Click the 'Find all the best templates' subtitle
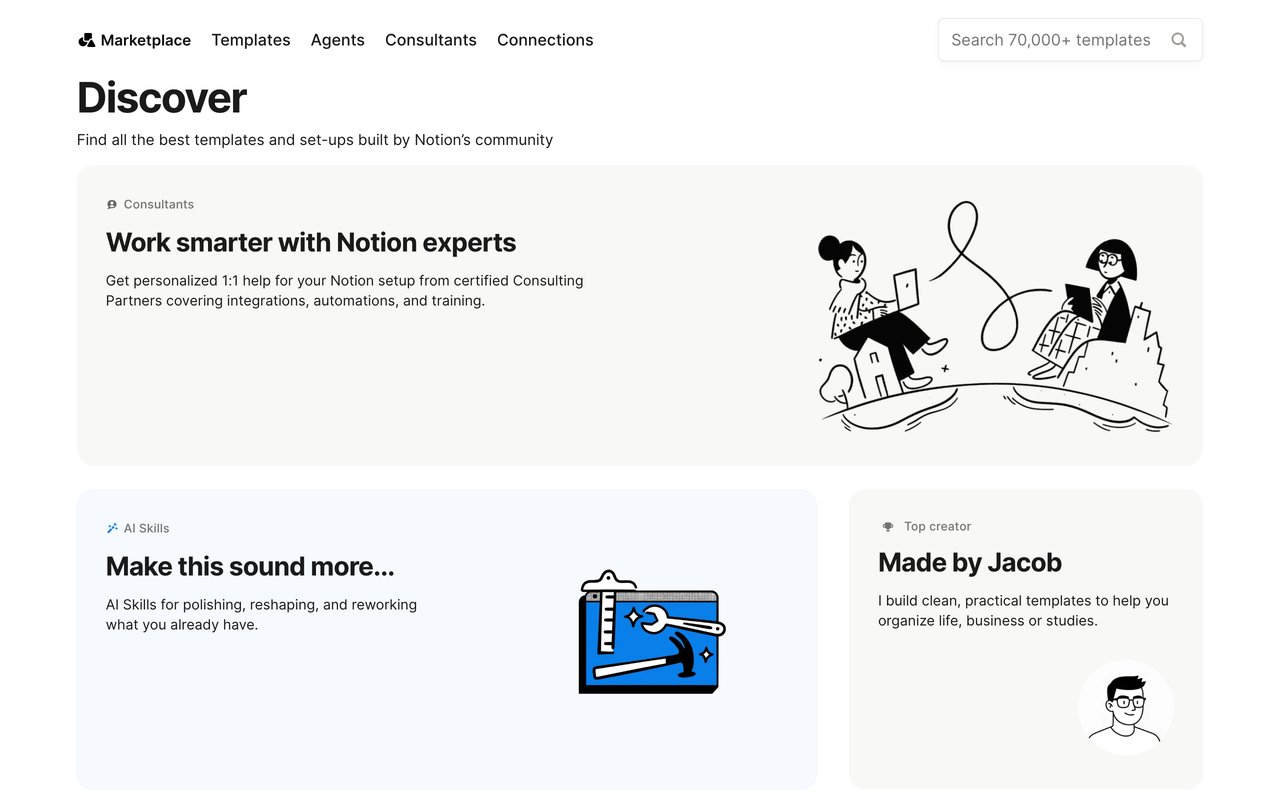 315,140
